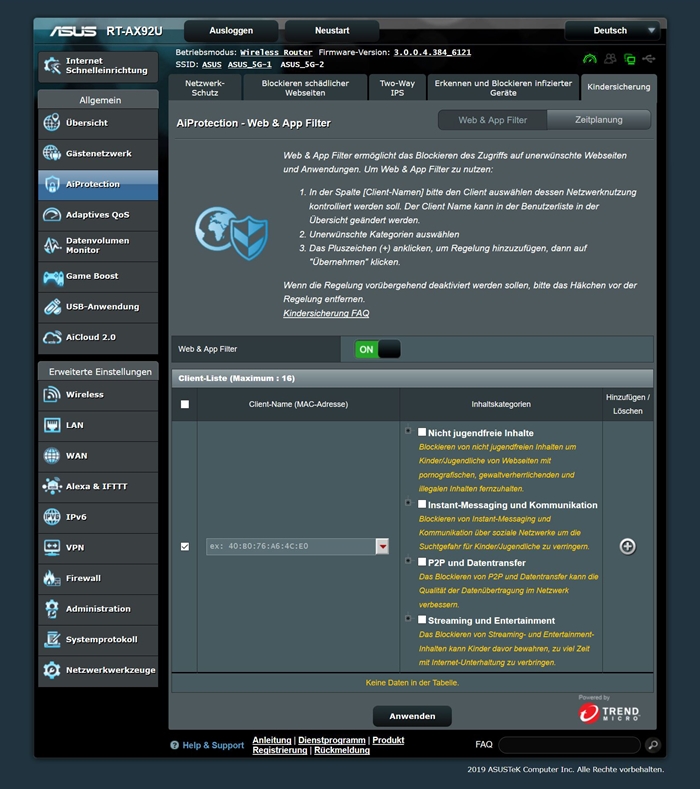
Task: Click the Wireless Router mode link
Action: [x=276, y=52]
